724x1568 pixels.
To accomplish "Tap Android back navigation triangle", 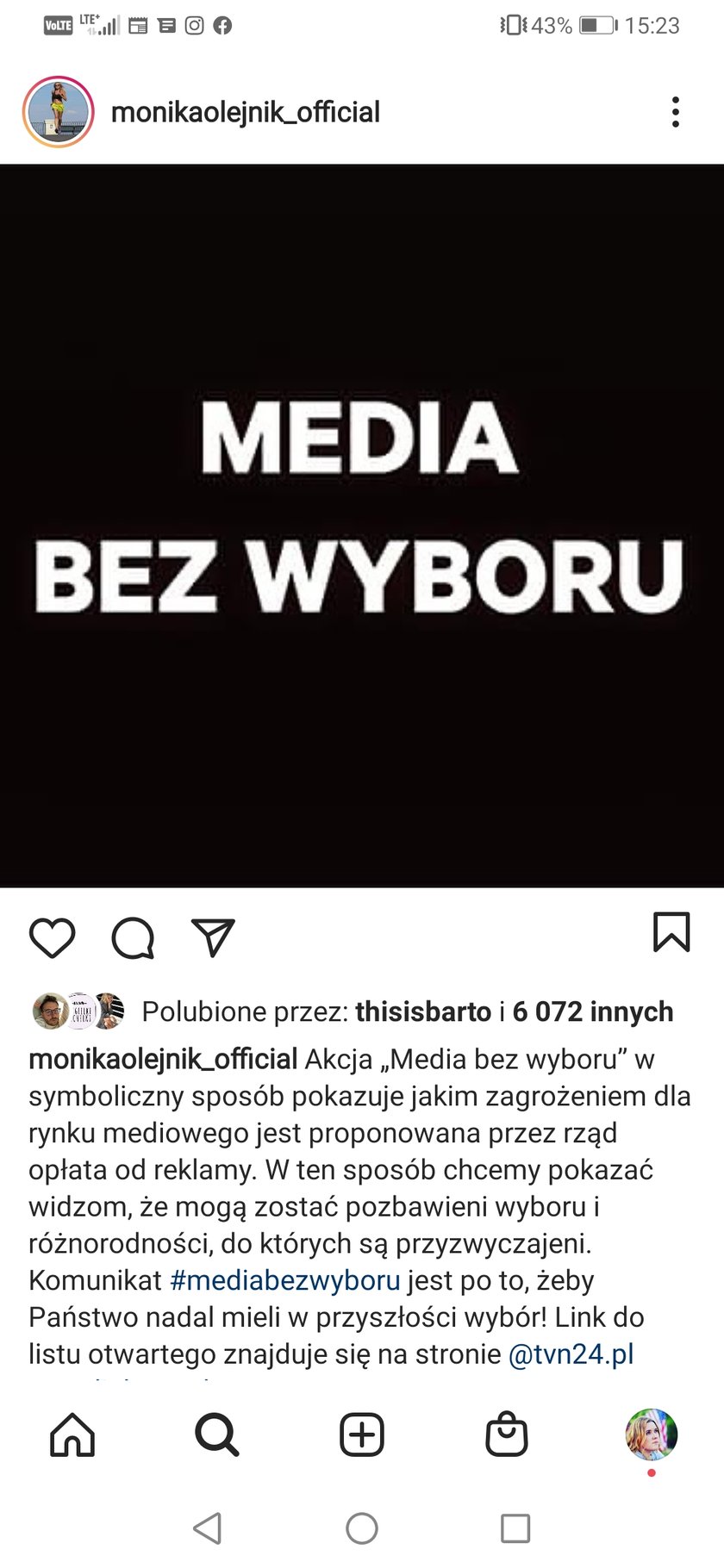I will [207, 1528].
